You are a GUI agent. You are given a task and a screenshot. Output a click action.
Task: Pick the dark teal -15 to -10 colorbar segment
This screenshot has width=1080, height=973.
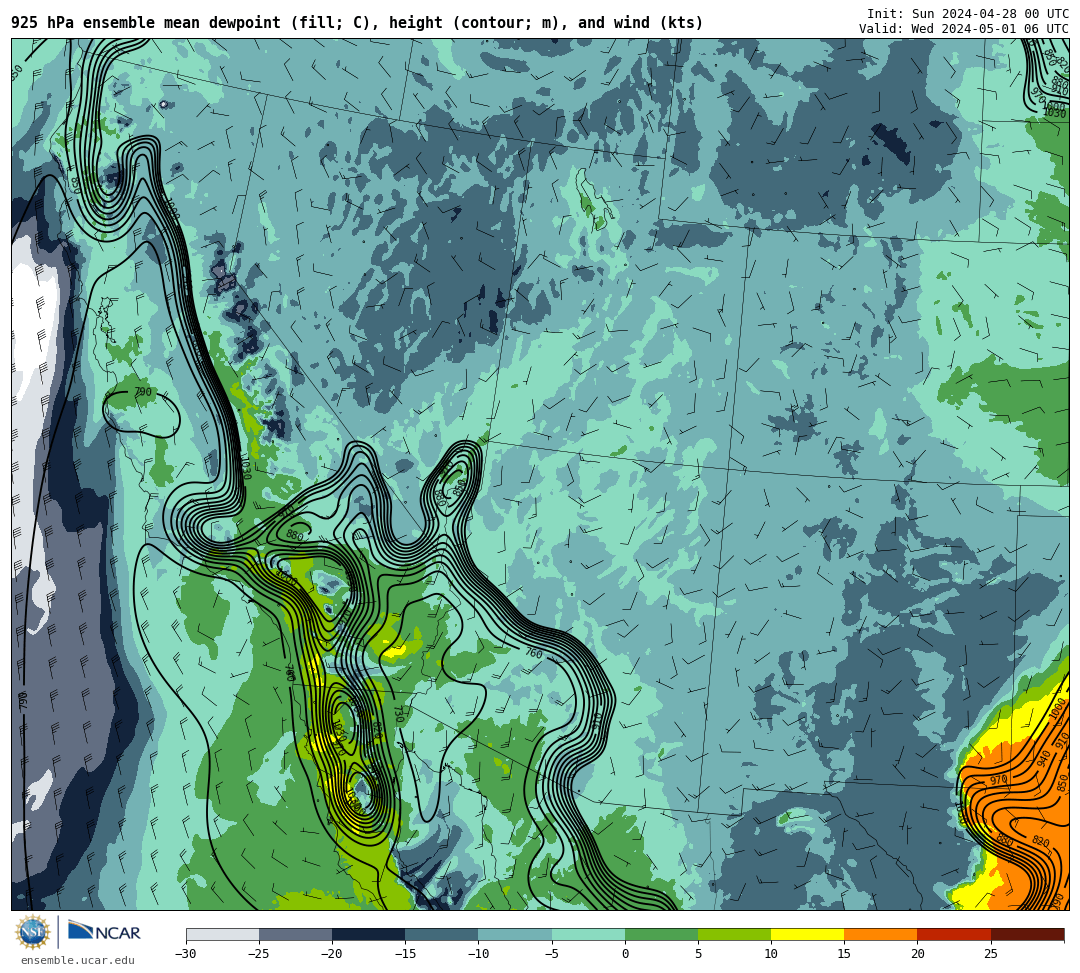click(442, 934)
